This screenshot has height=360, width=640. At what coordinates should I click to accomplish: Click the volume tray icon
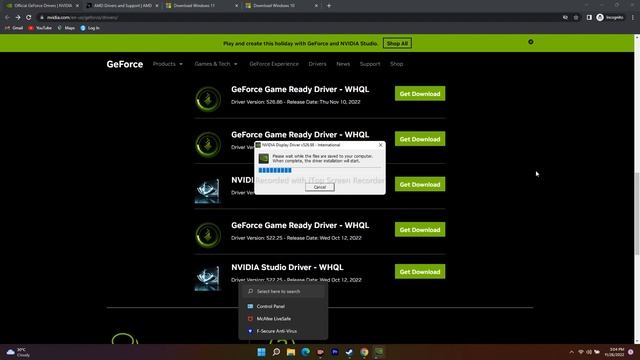coord(589,352)
